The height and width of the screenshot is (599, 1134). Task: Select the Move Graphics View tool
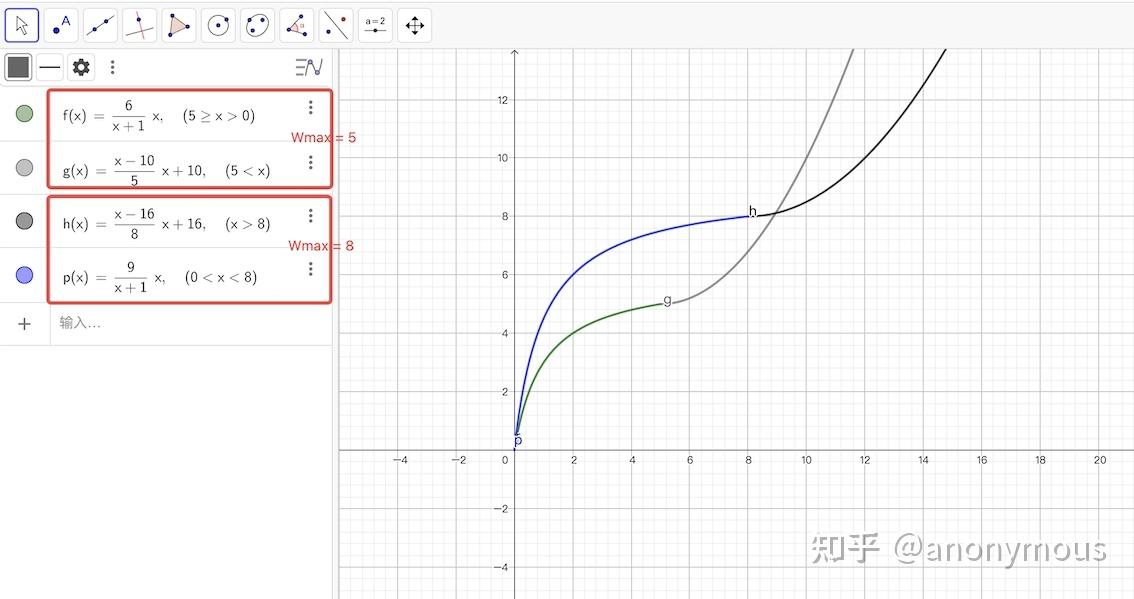(414, 25)
